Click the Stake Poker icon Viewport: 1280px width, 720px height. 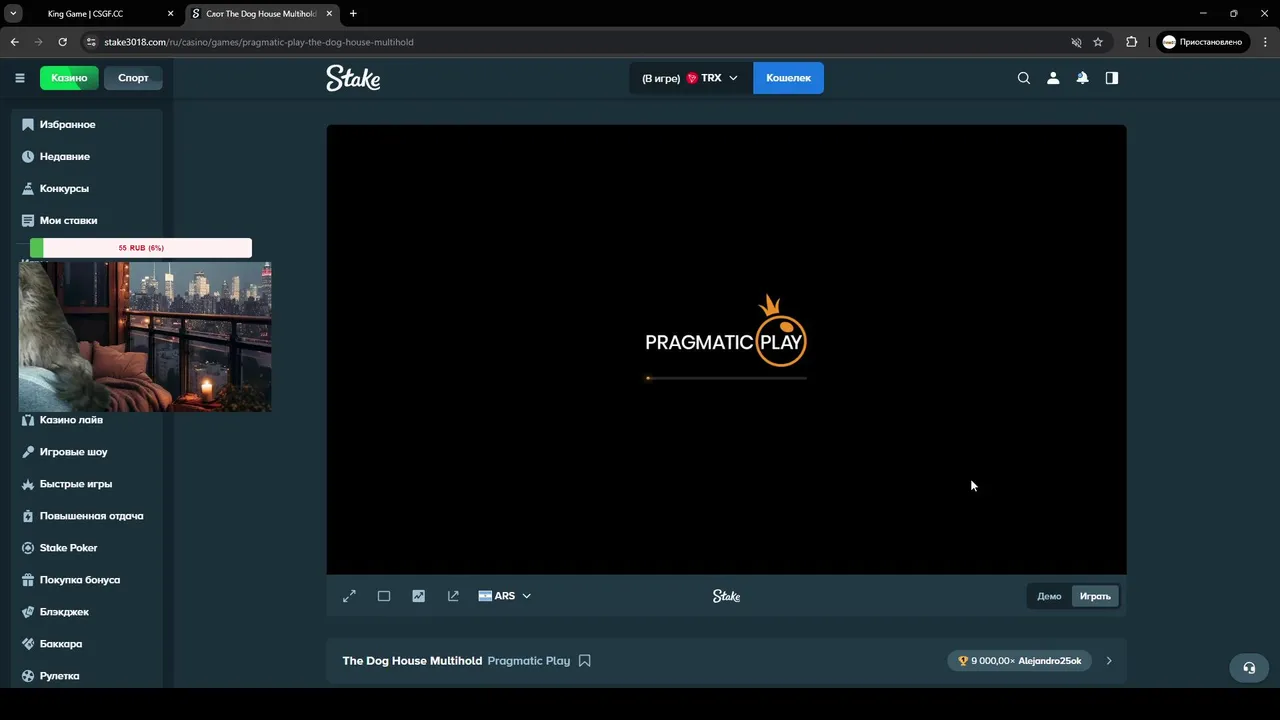(x=28, y=548)
